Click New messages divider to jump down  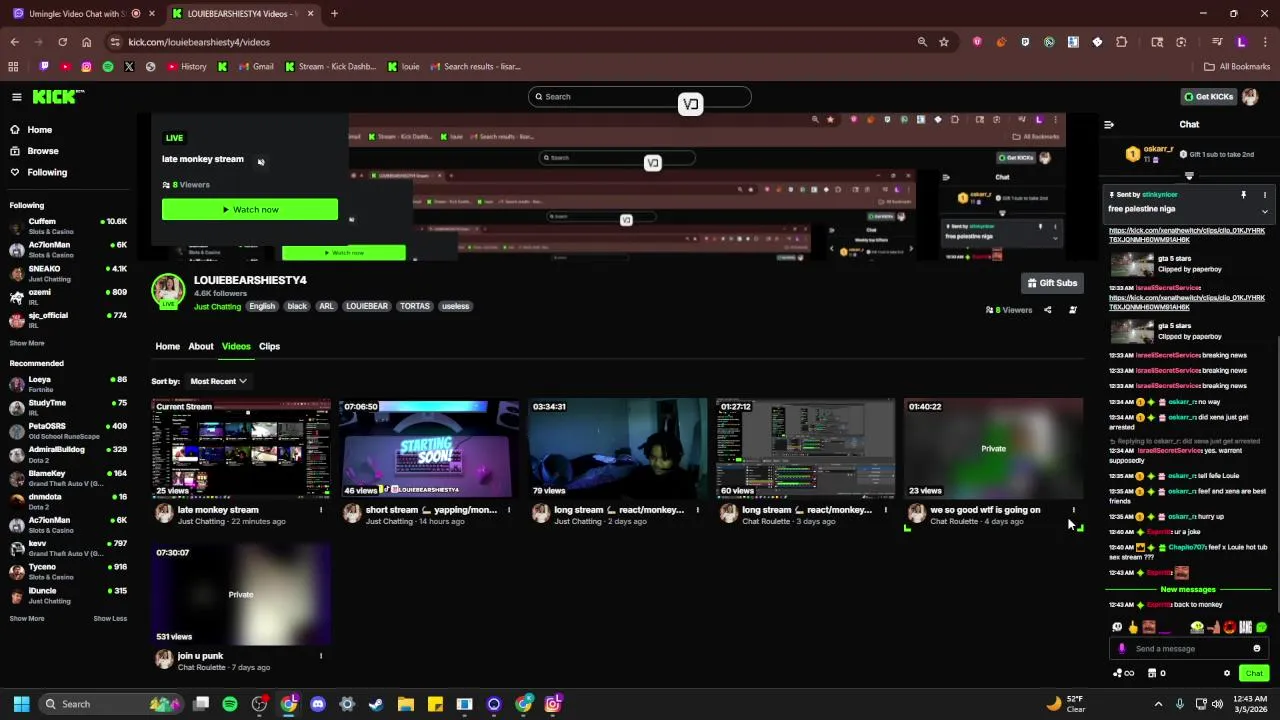[1188, 590]
